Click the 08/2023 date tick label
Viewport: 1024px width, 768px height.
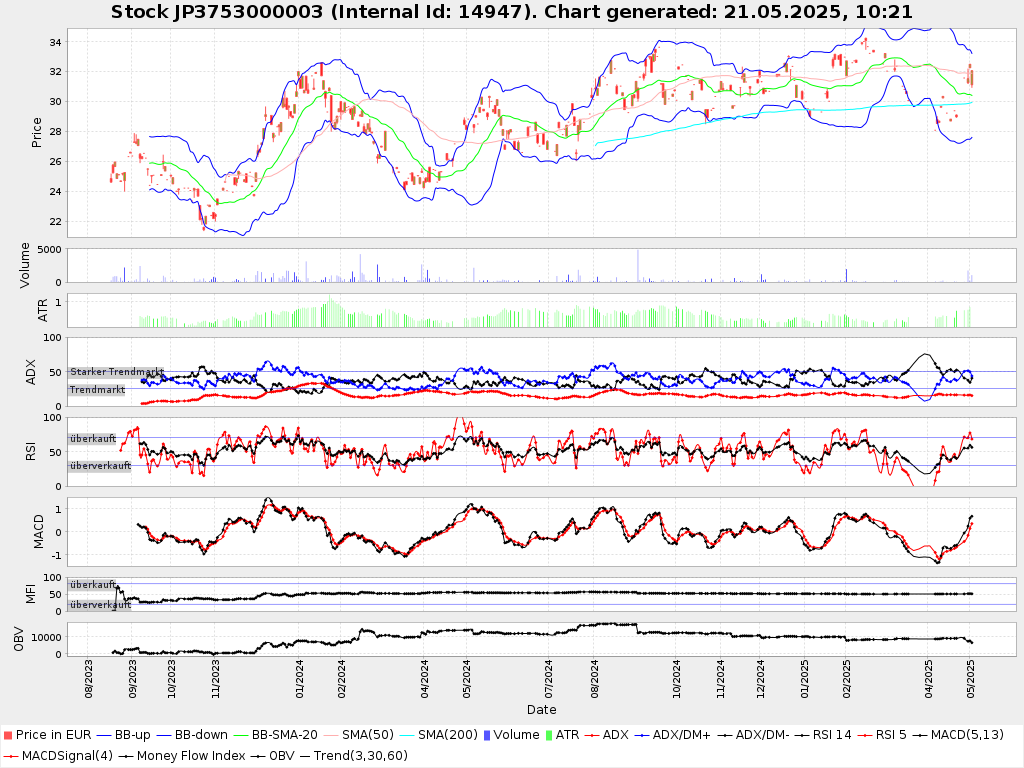coord(88,679)
